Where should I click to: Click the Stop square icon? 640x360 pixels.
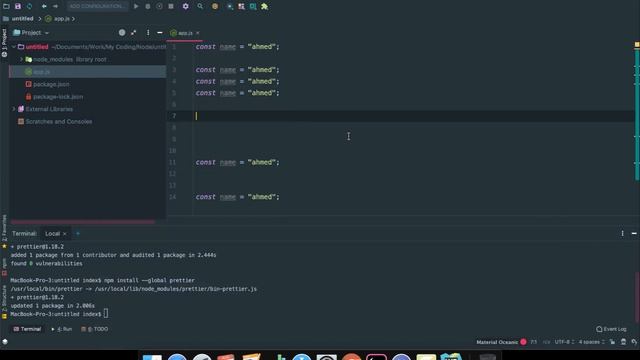[x=171, y=6]
